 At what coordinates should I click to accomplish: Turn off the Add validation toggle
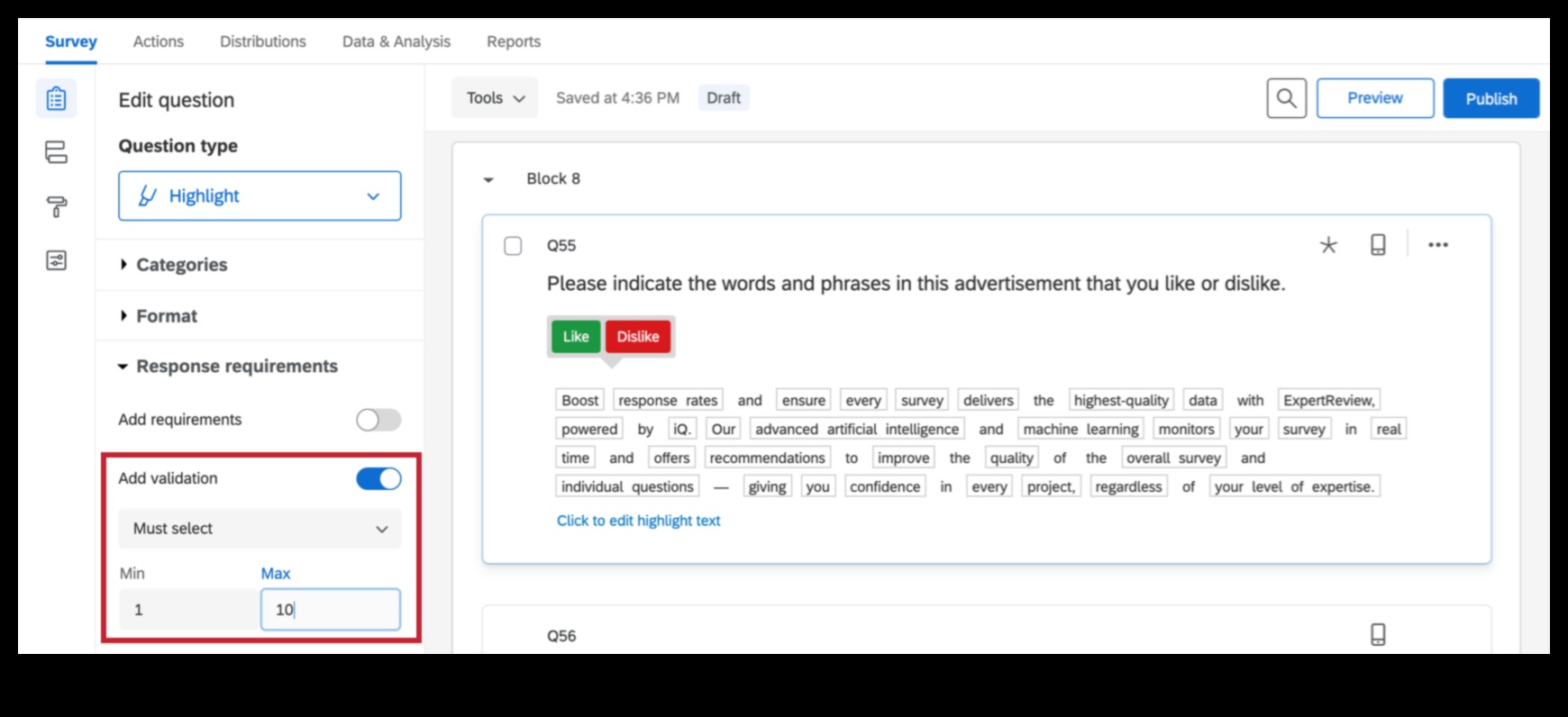pos(378,478)
